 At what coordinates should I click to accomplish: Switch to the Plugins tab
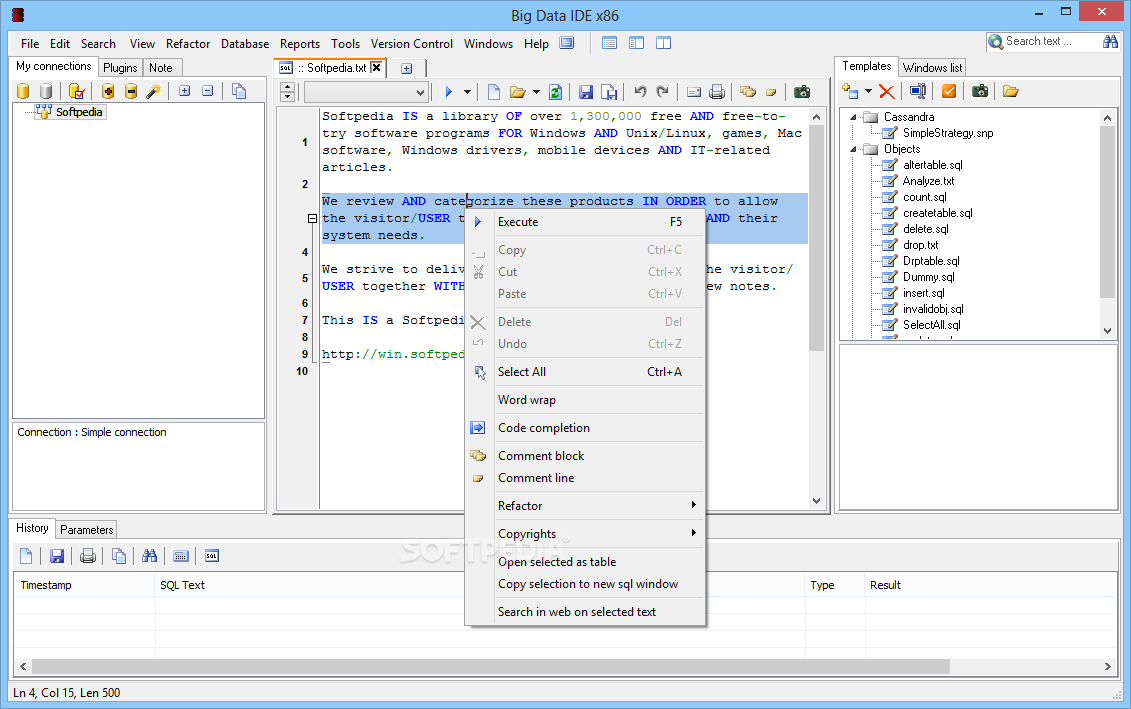click(120, 68)
